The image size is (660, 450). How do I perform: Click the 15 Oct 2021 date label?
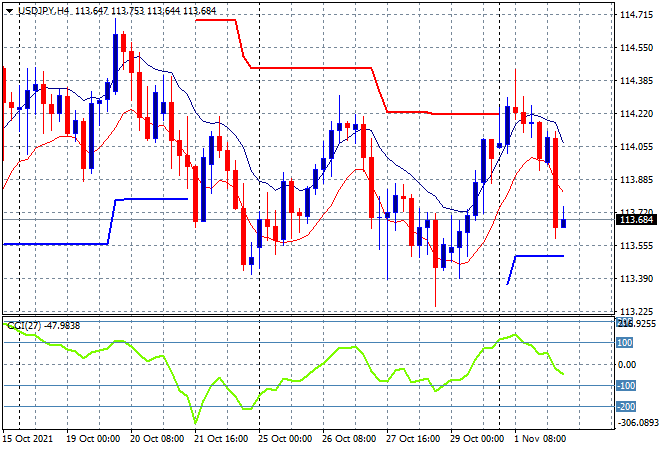tap(28, 439)
